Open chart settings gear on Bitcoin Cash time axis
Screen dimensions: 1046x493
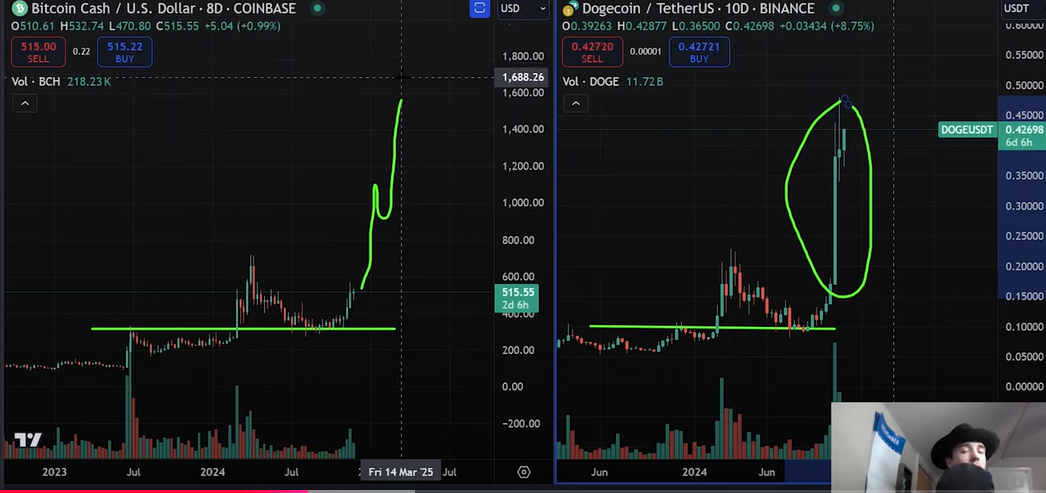[524, 472]
